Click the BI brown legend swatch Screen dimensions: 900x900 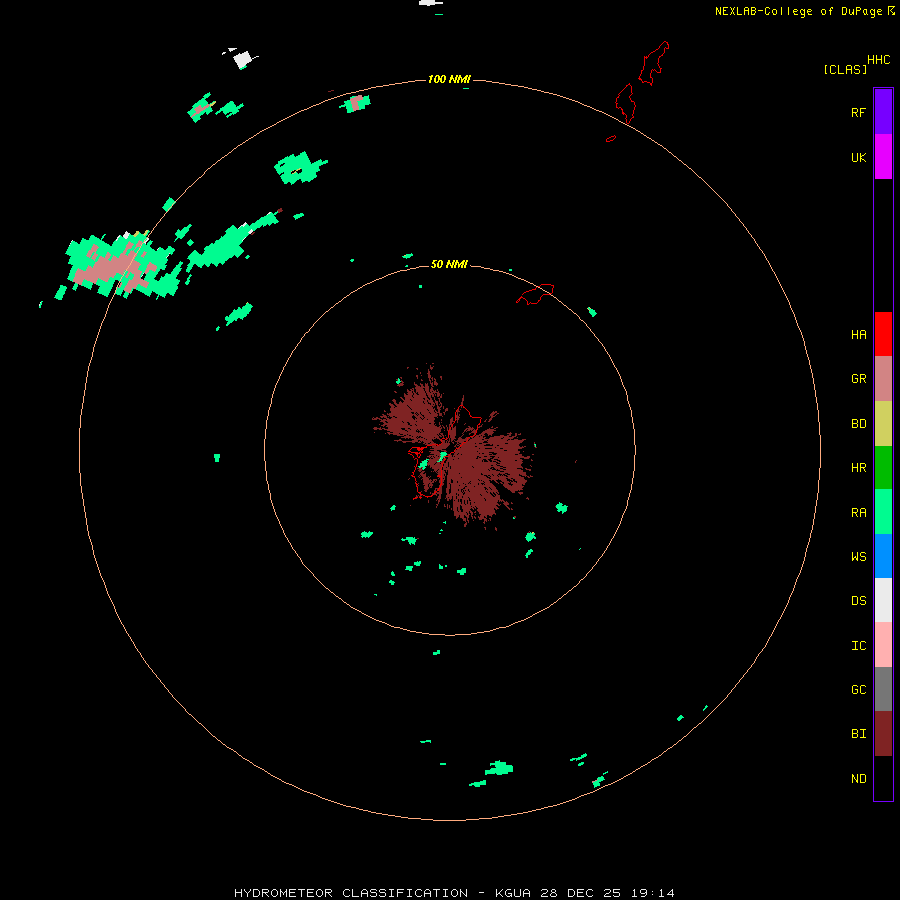point(883,734)
